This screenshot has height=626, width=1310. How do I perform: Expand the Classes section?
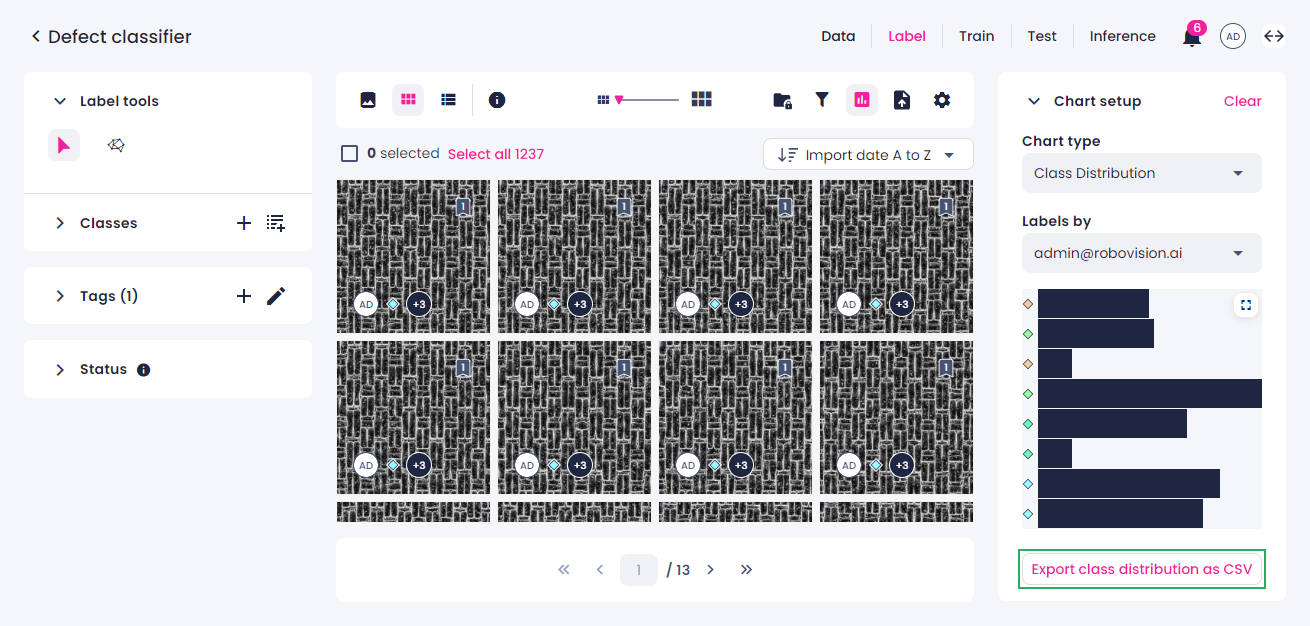click(x=60, y=223)
